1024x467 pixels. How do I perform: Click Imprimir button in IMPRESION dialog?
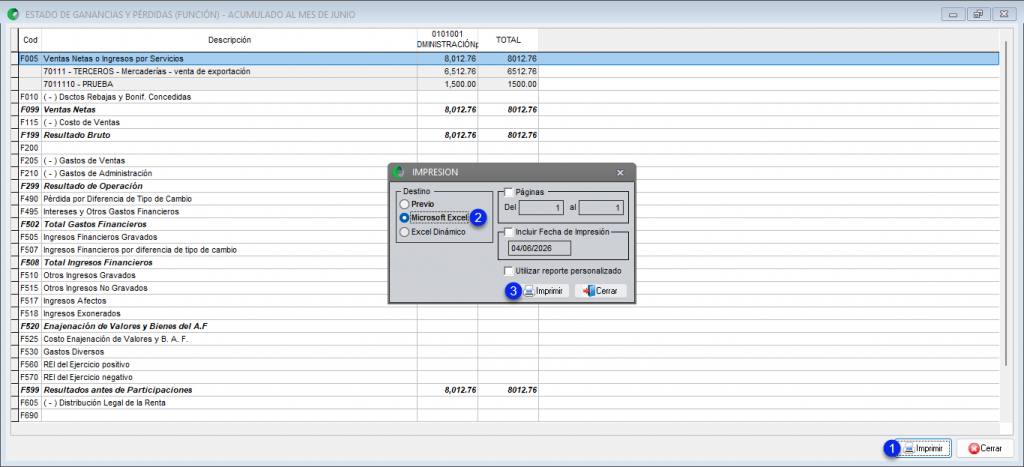click(545, 291)
